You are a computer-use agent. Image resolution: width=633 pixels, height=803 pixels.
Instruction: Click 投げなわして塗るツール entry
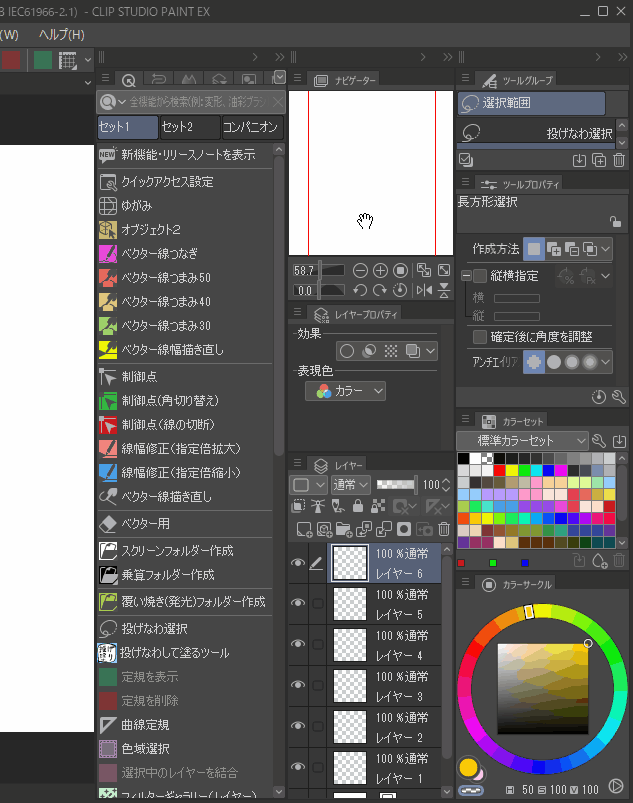click(185, 652)
